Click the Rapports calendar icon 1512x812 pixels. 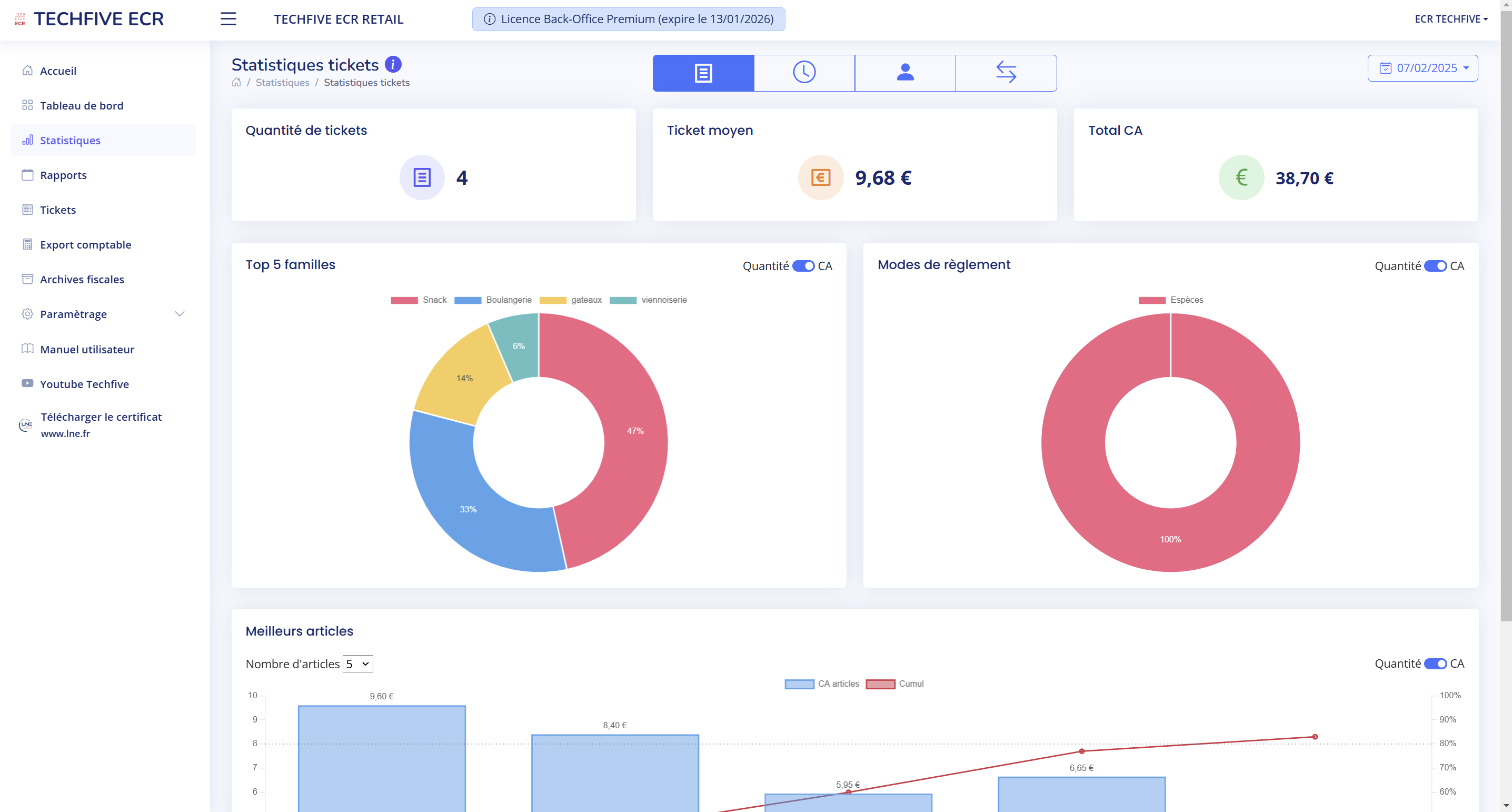click(27, 175)
